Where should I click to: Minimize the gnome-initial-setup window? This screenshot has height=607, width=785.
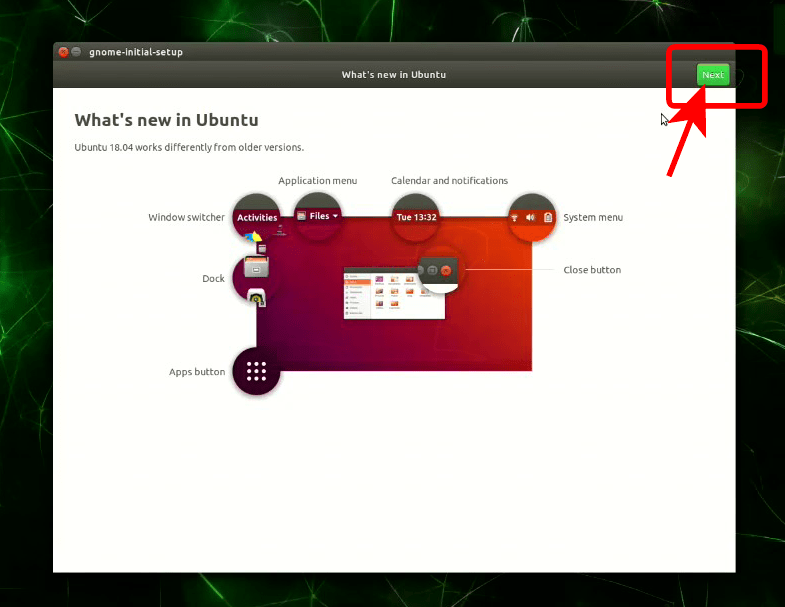(76, 52)
